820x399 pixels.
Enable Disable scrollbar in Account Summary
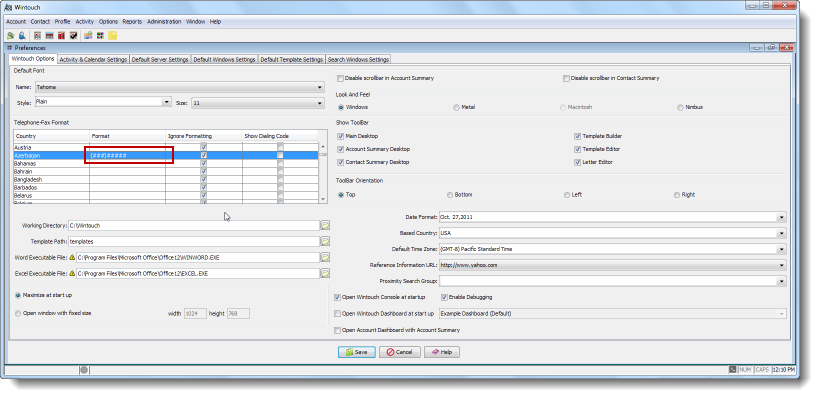click(x=340, y=78)
